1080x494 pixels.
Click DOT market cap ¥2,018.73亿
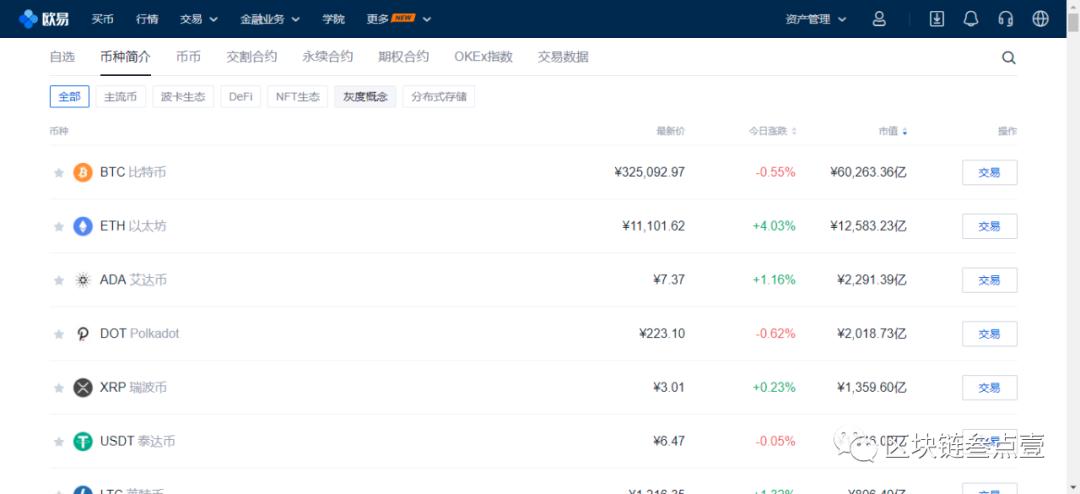coord(872,333)
